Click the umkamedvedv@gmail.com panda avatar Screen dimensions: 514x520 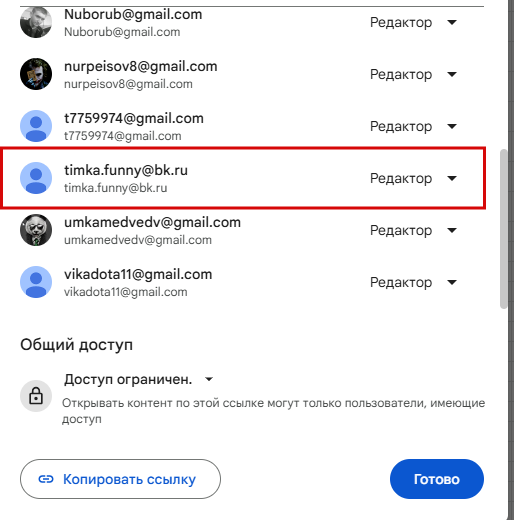pos(36,230)
